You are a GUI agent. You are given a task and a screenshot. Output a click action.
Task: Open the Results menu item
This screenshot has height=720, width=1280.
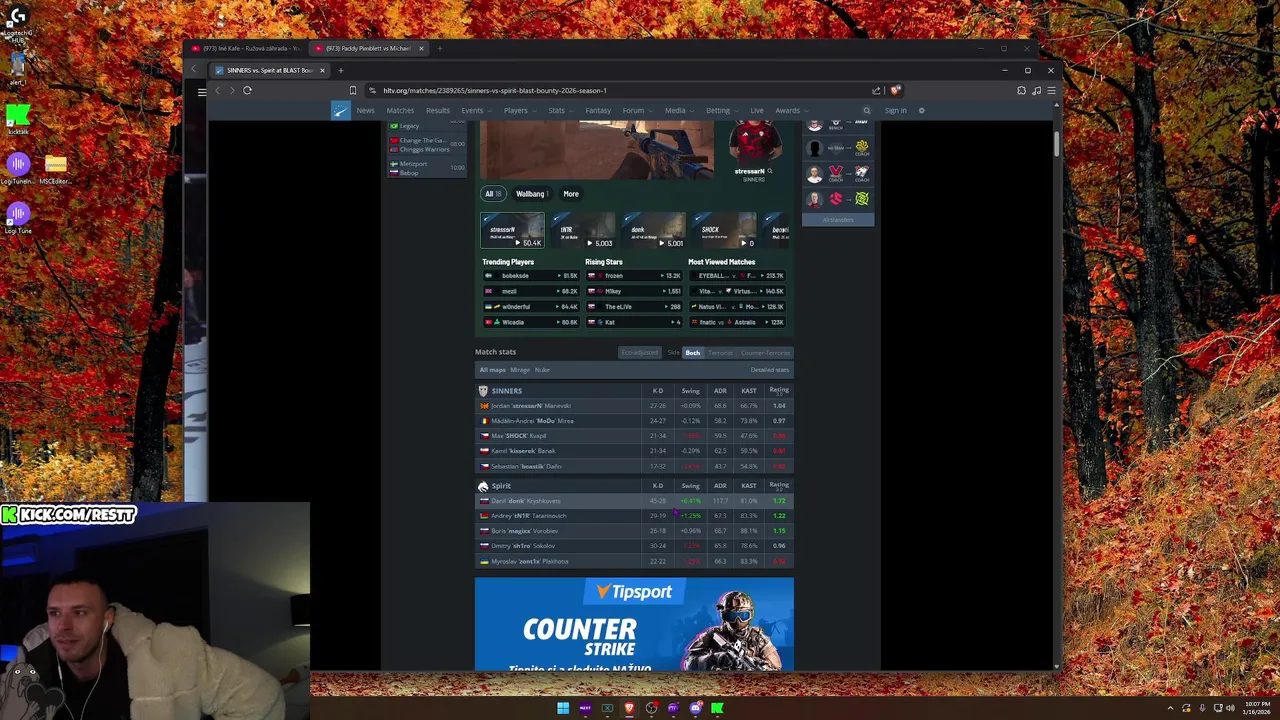pos(438,111)
